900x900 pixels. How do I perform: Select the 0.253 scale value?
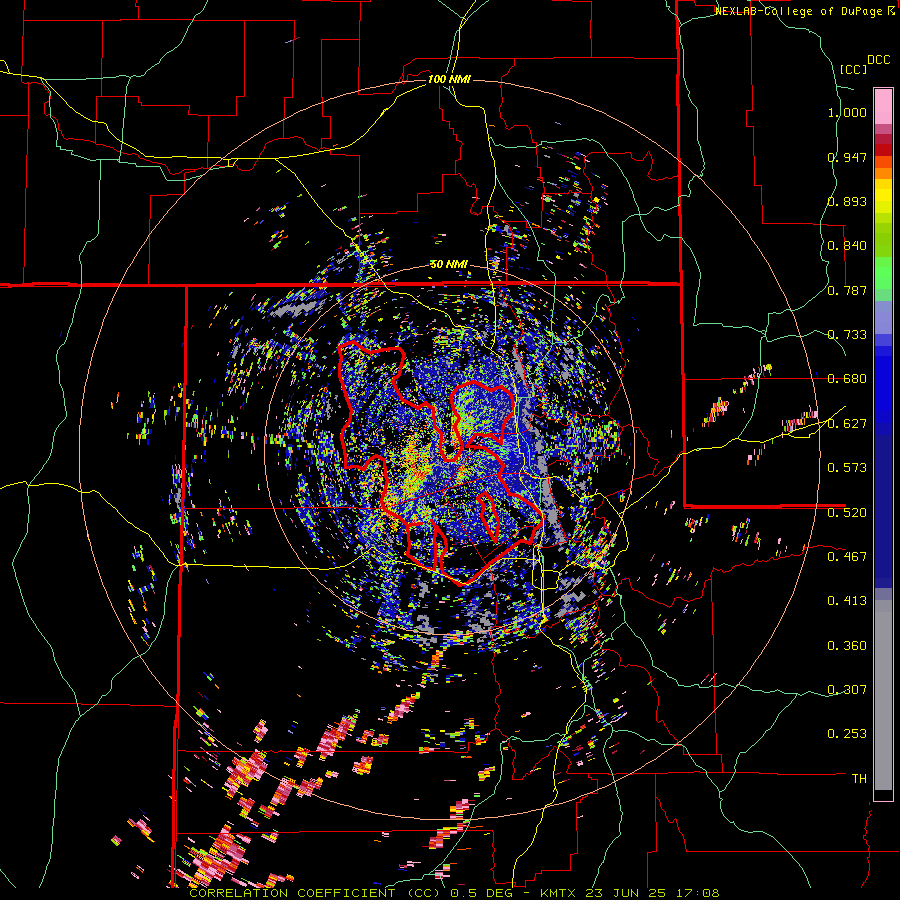(x=847, y=734)
